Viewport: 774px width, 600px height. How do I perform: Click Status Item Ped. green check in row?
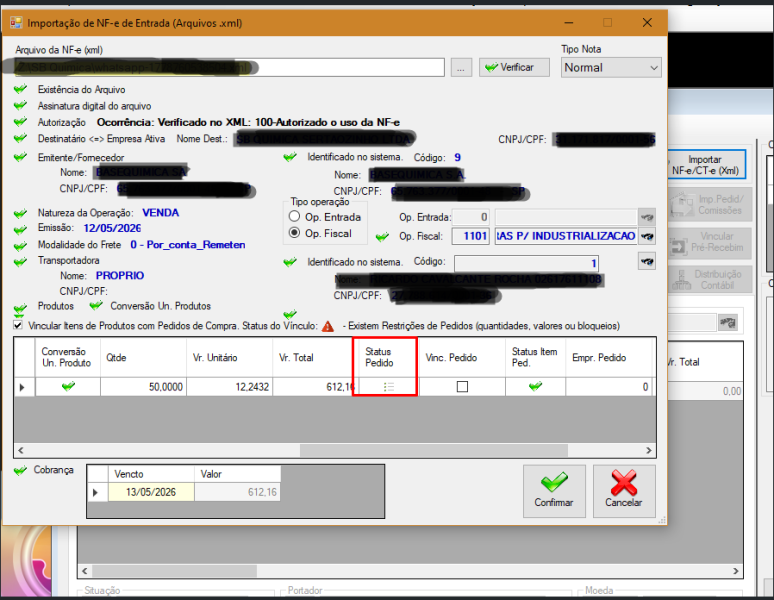(535, 386)
